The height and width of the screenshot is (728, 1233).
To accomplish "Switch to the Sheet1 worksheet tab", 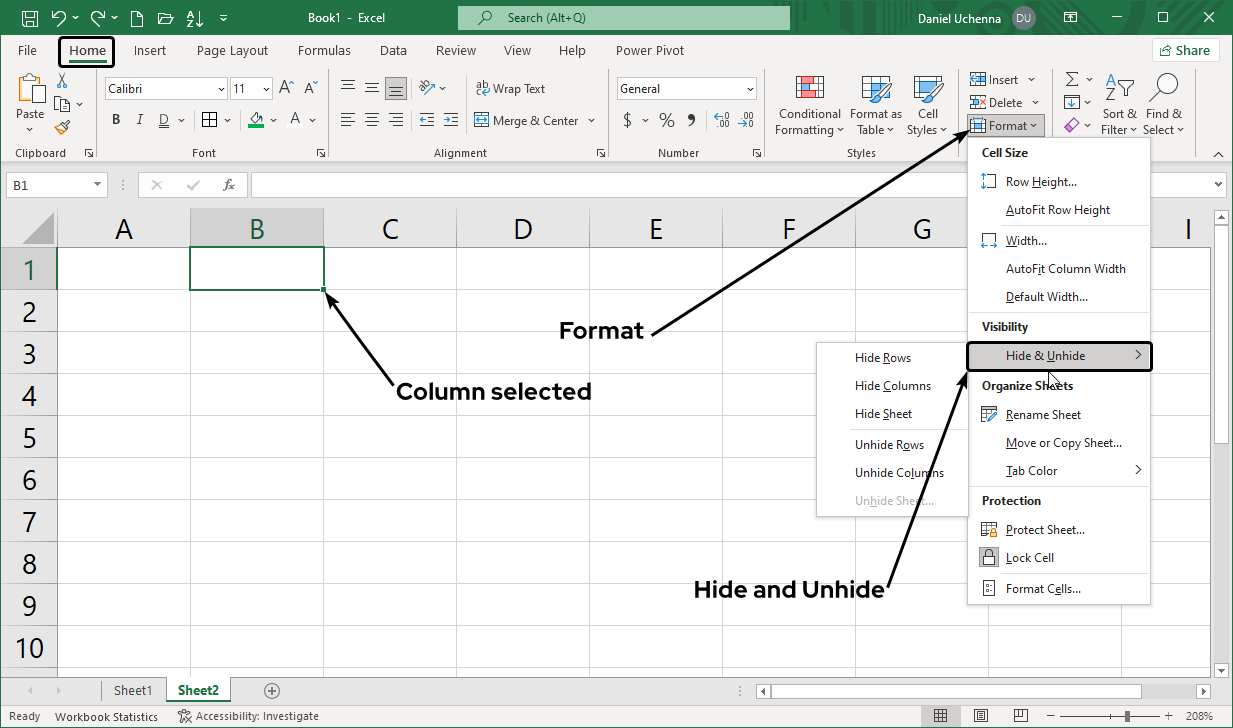I will (134, 689).
